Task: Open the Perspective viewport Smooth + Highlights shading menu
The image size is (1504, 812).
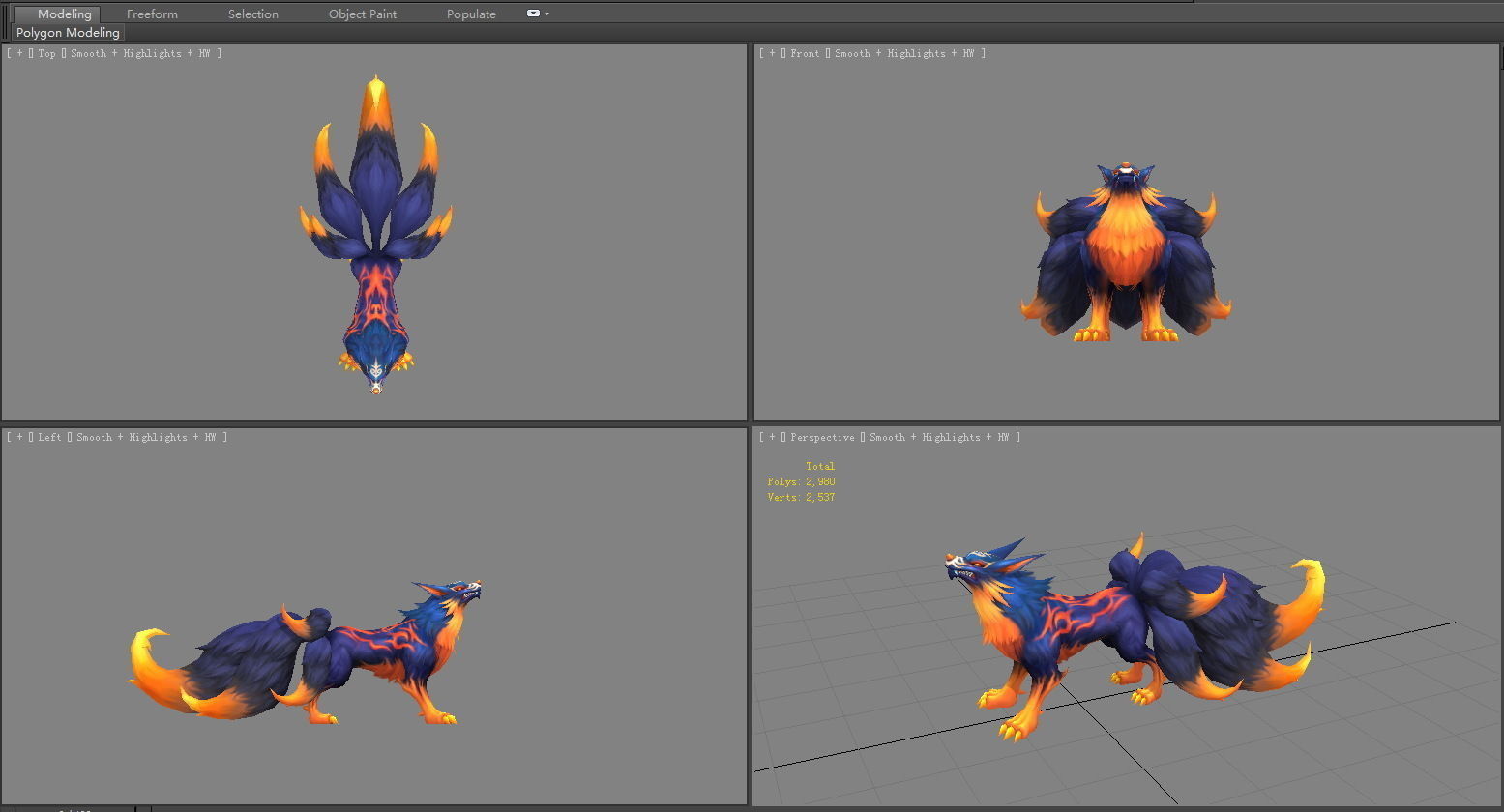Action: point(939,437)
